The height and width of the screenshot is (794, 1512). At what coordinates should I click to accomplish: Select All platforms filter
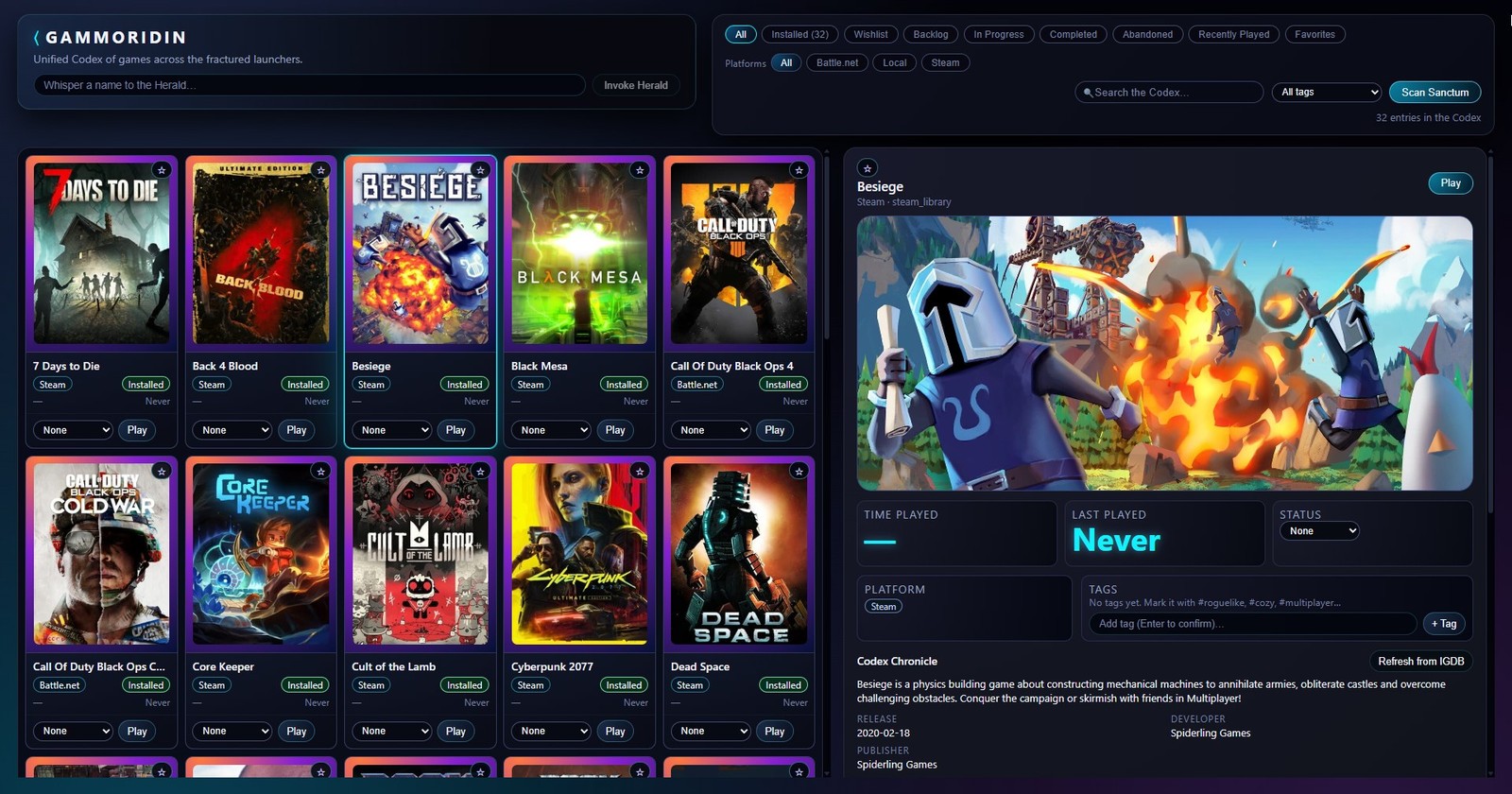(786, 62)
